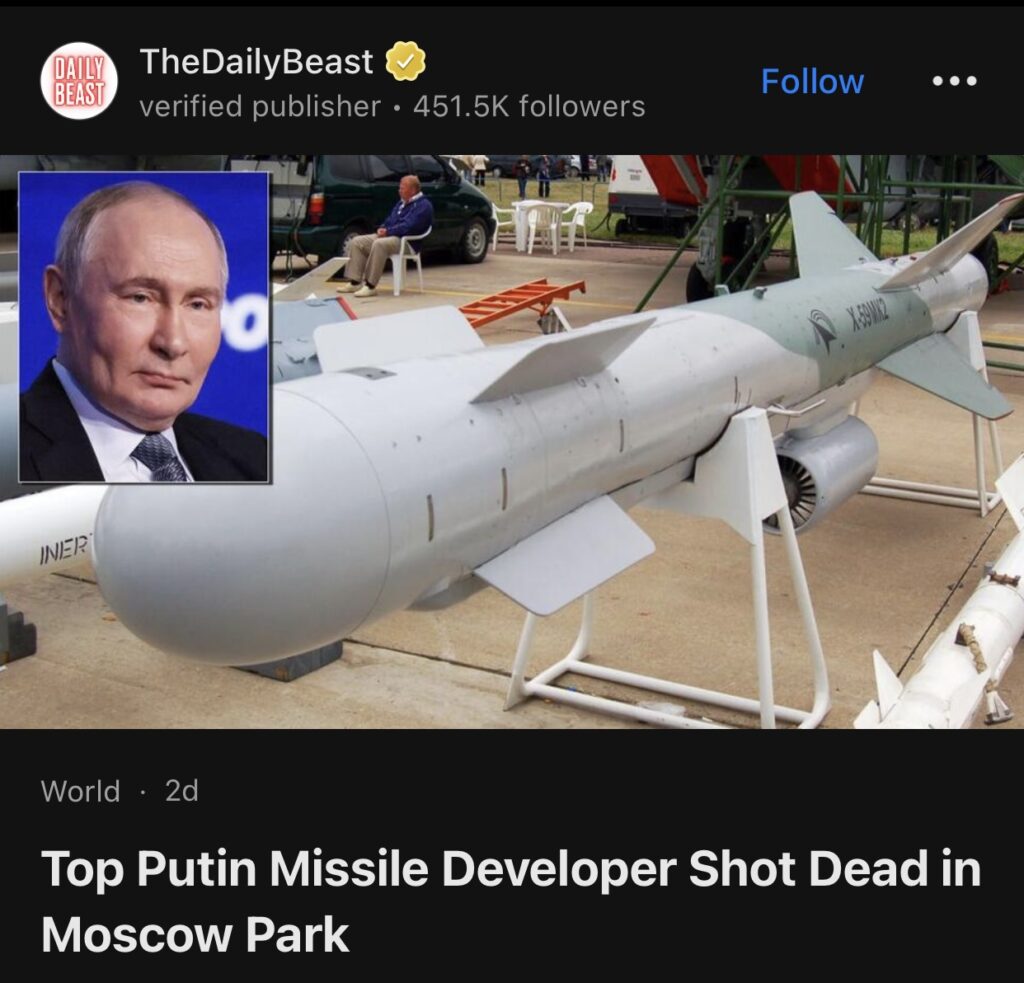Select the World category tag
The height and width of the screenshot is (983, 1024).
[80, 791]
